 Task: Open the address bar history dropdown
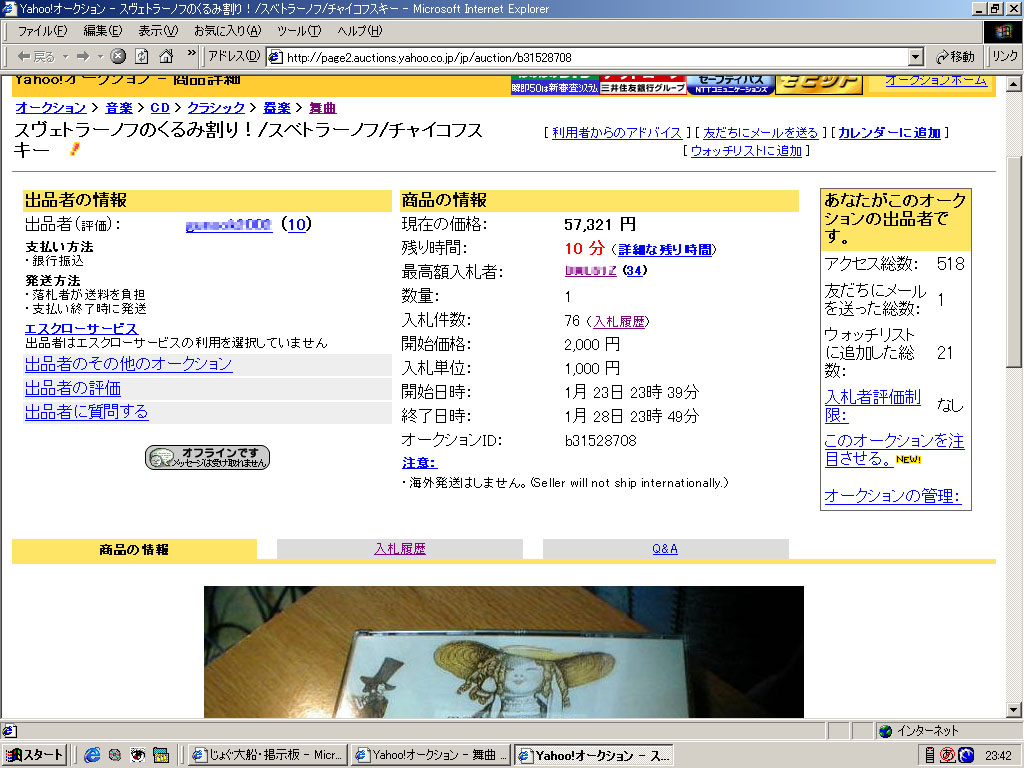[x=916, y=57]
